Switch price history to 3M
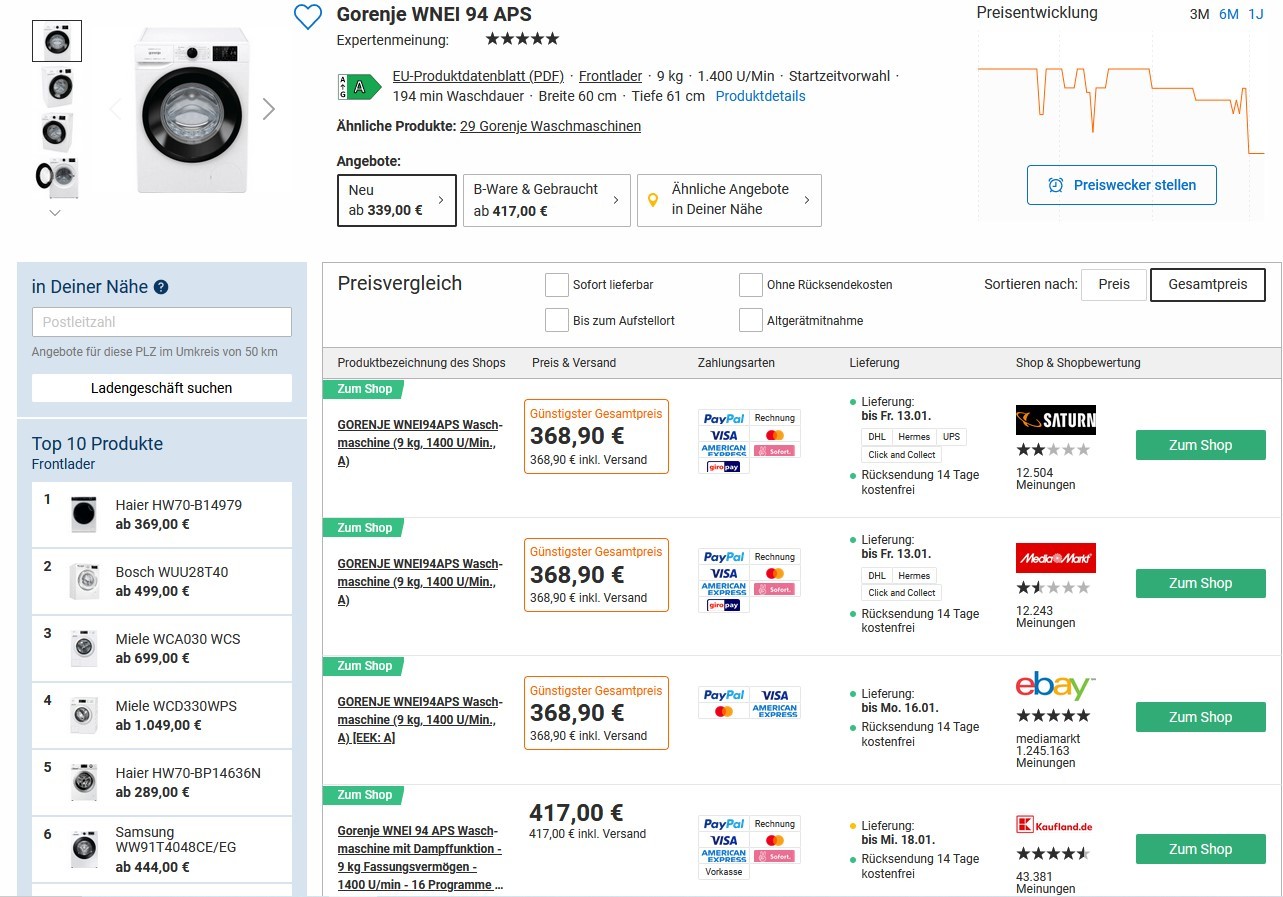Viewport: 1283px width, 897px height. 1199,14
